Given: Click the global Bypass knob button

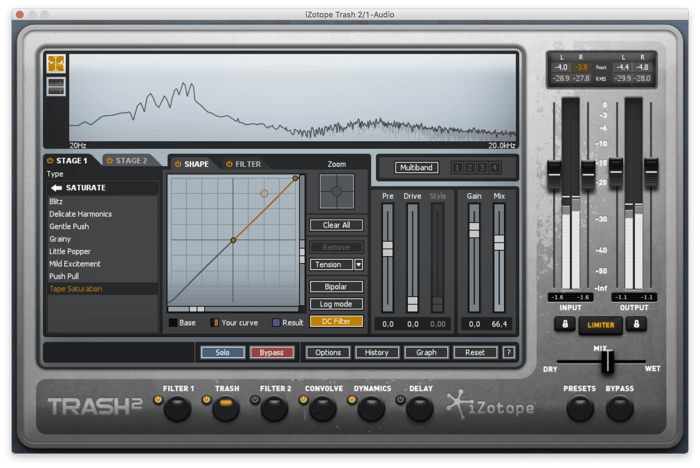Looking at the screenshot, I should click(x=620, y=409).
